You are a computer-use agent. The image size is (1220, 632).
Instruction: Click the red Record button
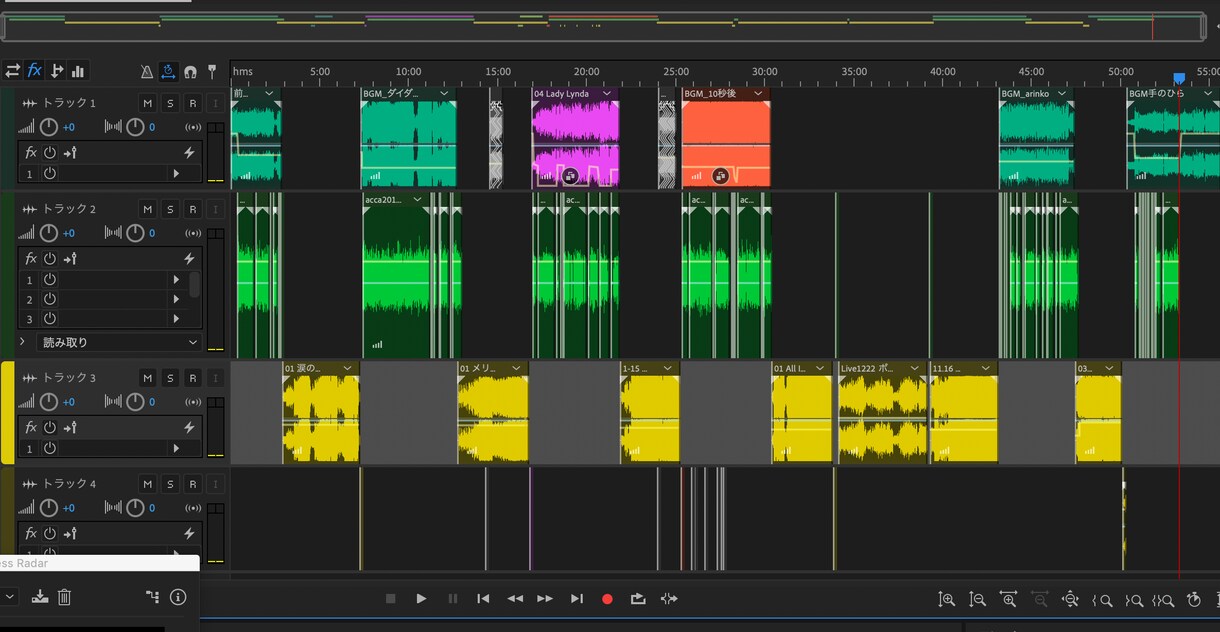click(607, 599)
